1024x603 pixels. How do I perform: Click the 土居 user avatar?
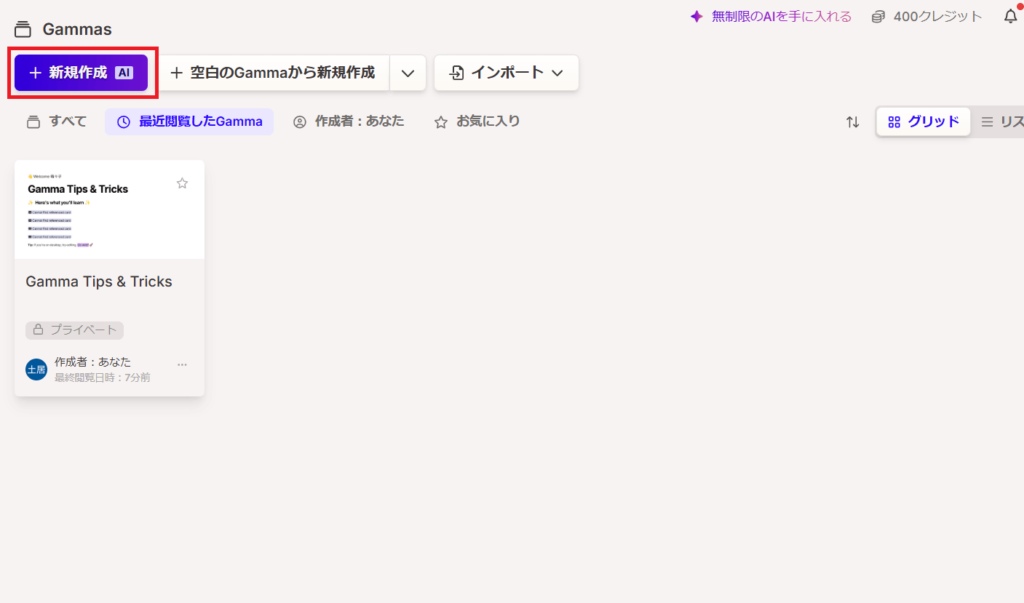[36, 370]
